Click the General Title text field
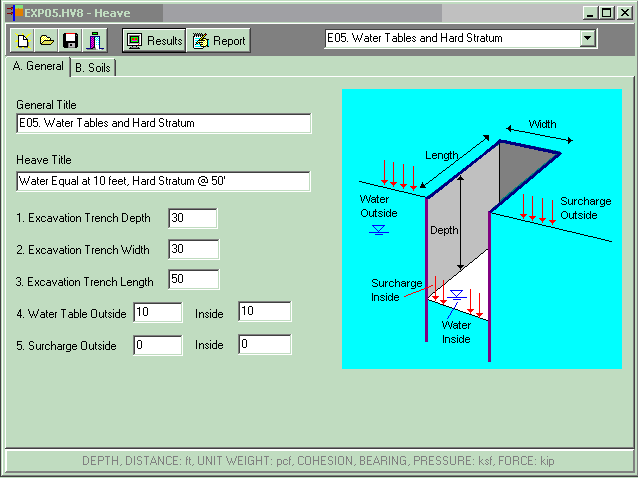638x479 pixels. [x=164, y=123]
